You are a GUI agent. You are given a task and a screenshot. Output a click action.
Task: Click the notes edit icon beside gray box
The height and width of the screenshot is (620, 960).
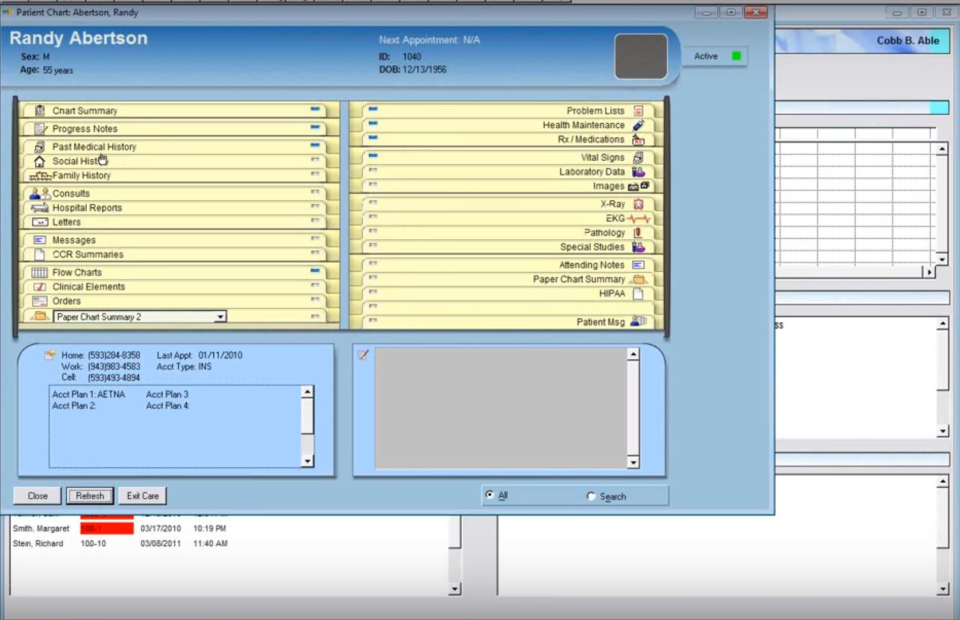point(364,354)
